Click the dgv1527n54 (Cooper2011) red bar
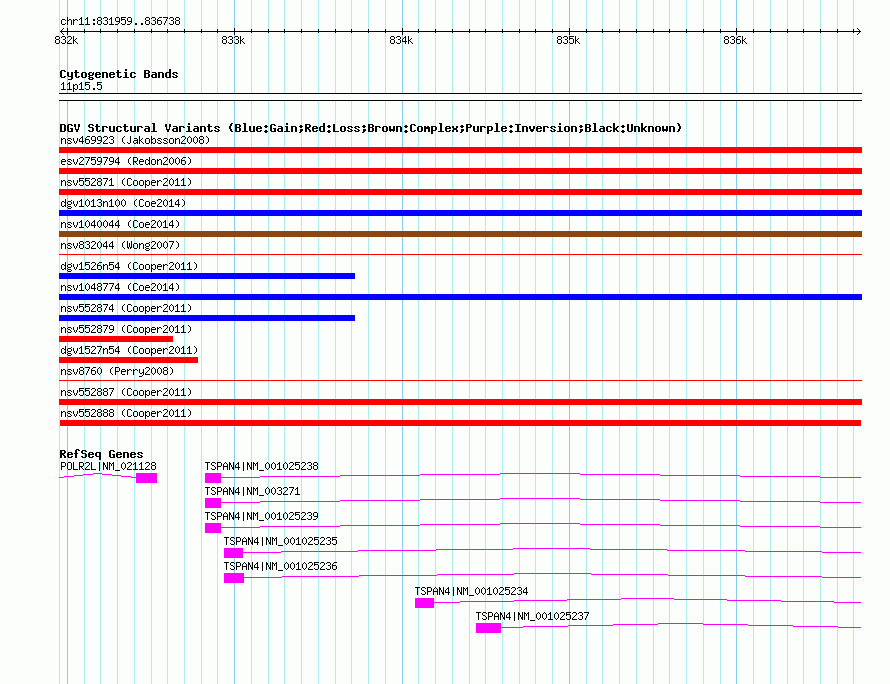The image size is (890, 684). pos(128,360)
